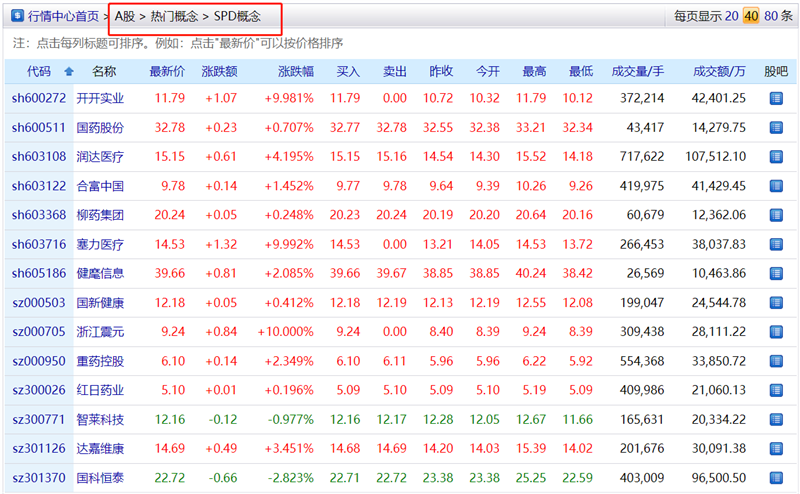Open the A股 breadcrumb
This screenshot has width=800, height=494.
tap(125, 16)
